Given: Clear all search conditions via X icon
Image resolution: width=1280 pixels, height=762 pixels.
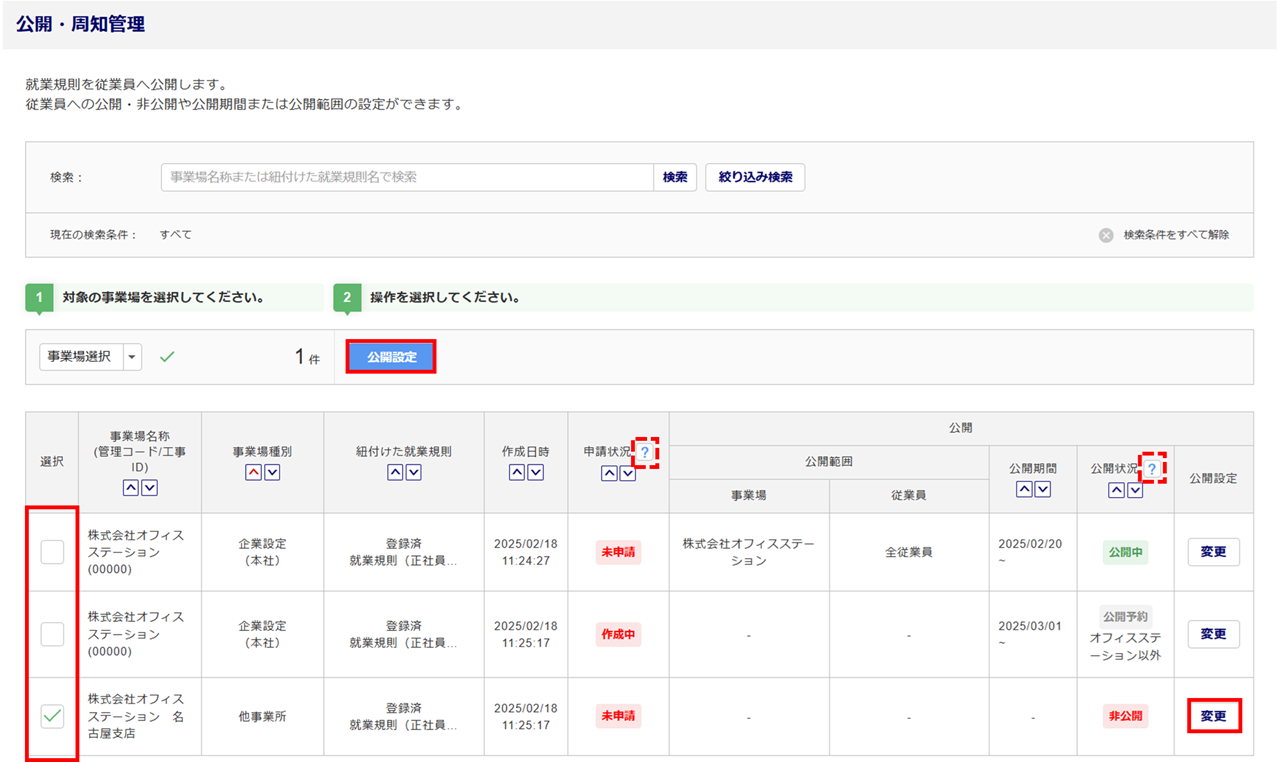Looking at the screenshot, I should (x=1106, y=235).
